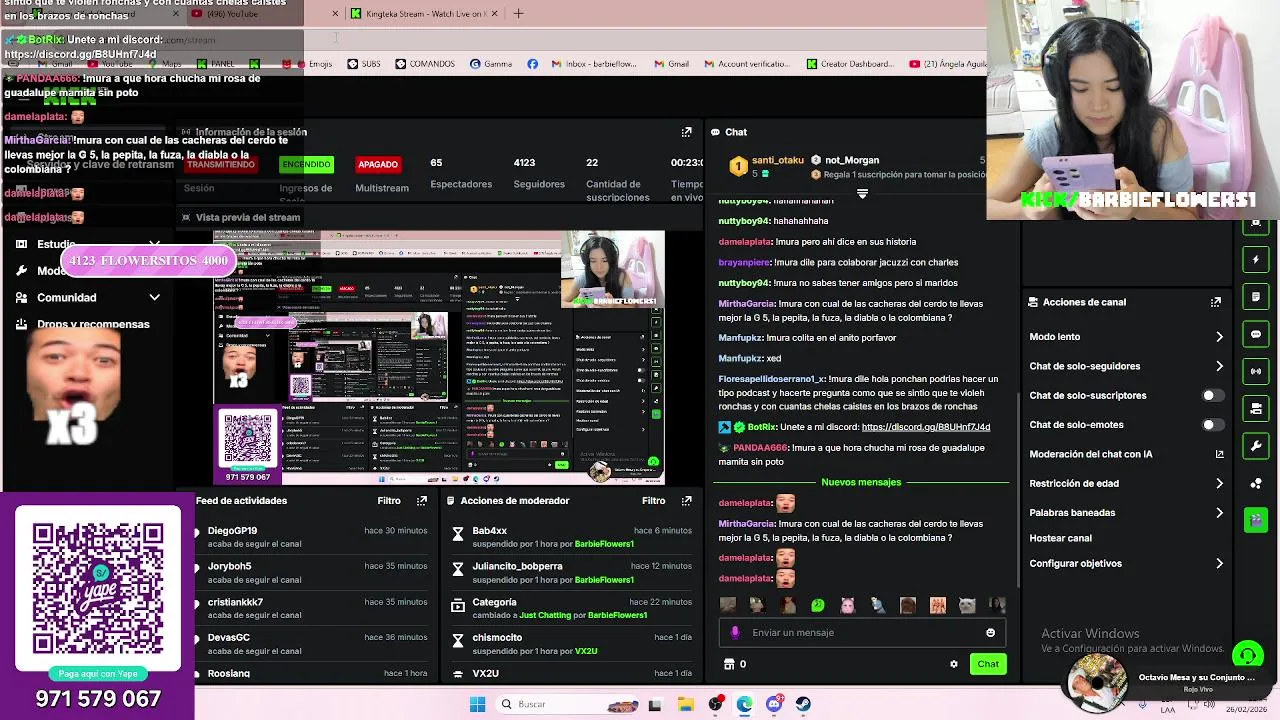Image resolution: width=1280 pixels, height=720 pixels.
Task: Click the channel actions sidebar icon
Action: pyautogui.click(x=1256, y=408)
